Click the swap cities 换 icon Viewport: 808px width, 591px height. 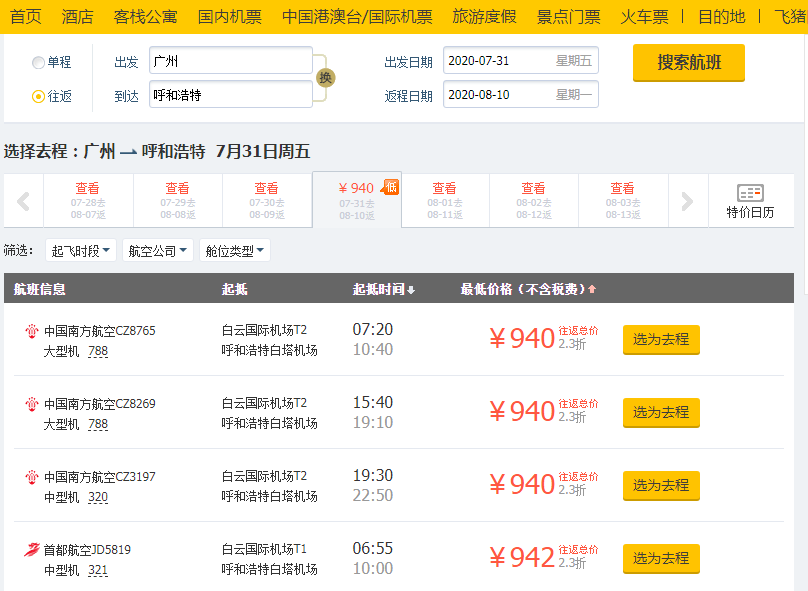[x=325, y=78]
